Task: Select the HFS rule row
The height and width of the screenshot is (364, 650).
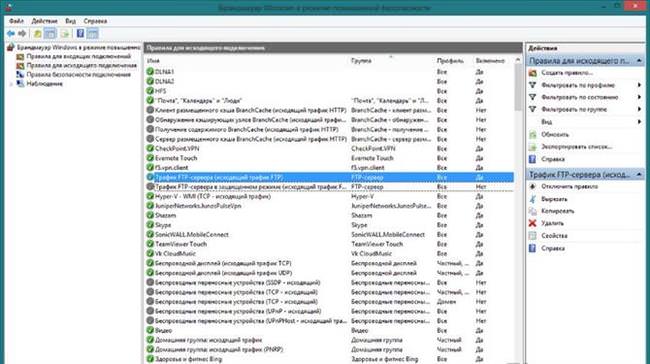Action: [330, 91]
